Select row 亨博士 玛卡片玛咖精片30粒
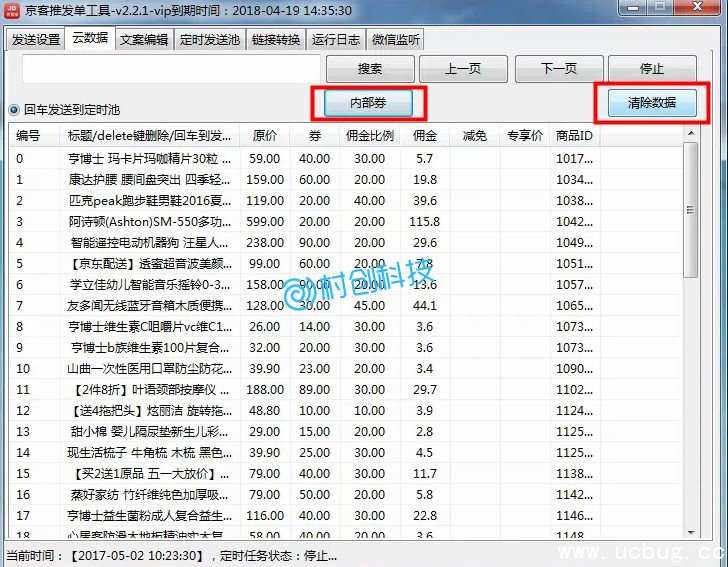The height and width of the screenshot is (567, 728). pyautogui.click(x=346, y=159)
